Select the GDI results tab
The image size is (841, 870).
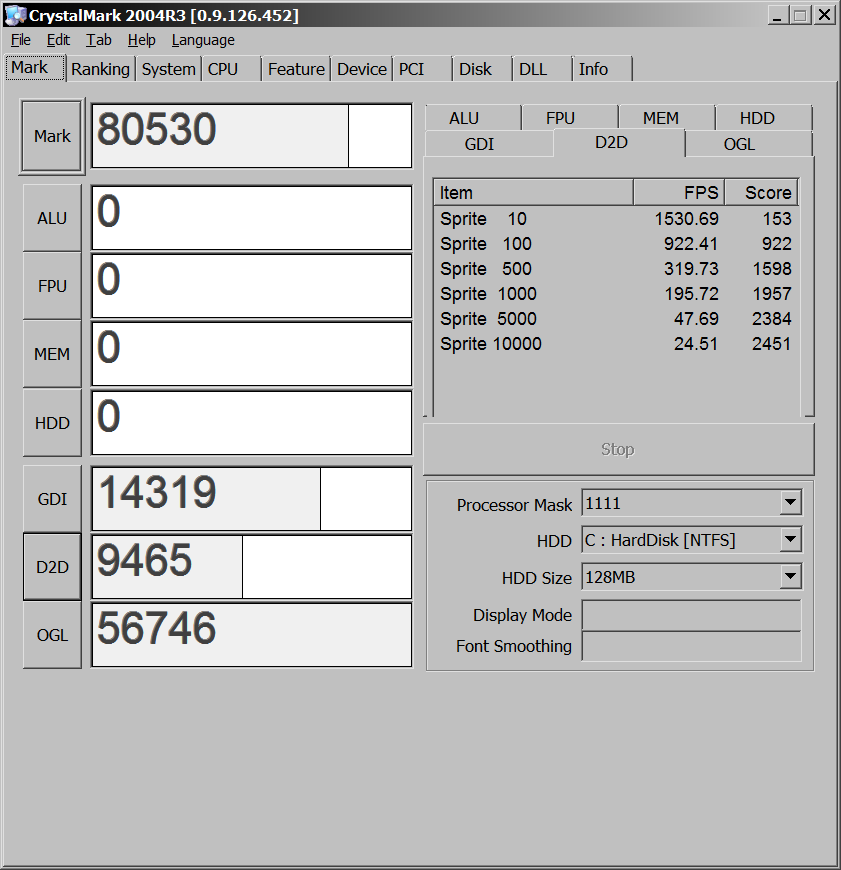click(480, 144)
